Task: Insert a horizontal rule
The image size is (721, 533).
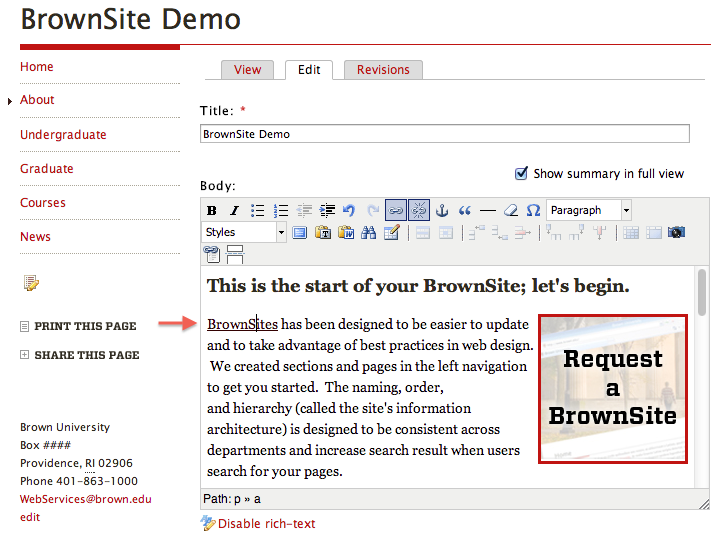Action: [x=487, y=211]
